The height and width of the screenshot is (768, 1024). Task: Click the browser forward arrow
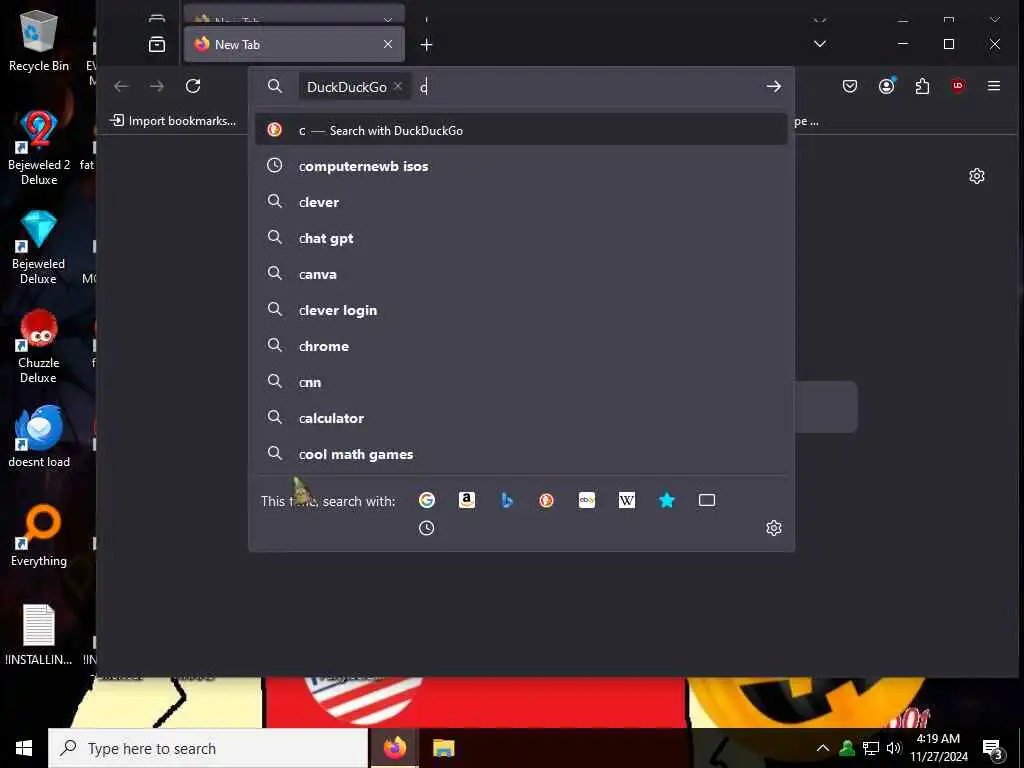click(x=157, y=86)
